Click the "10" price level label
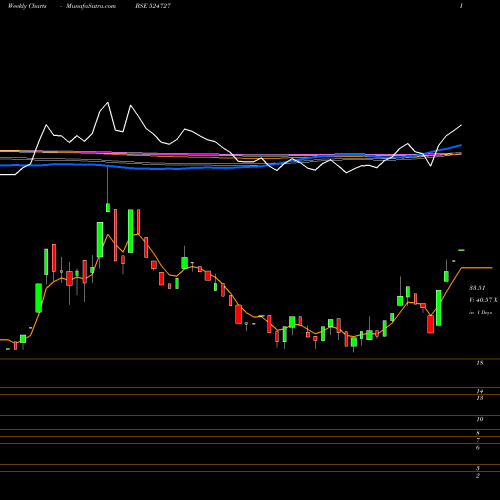The width and height of the screenshot is (500, 500). [480, 419]
